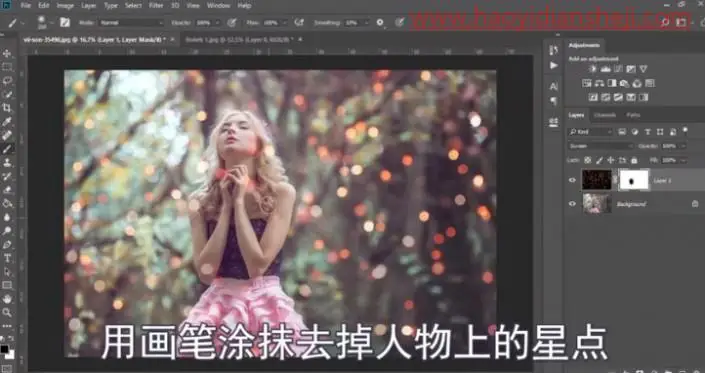Viewport: 705px width, 373px height.
Task: Toggle pressure for opacity button
Action: point(232,22)
